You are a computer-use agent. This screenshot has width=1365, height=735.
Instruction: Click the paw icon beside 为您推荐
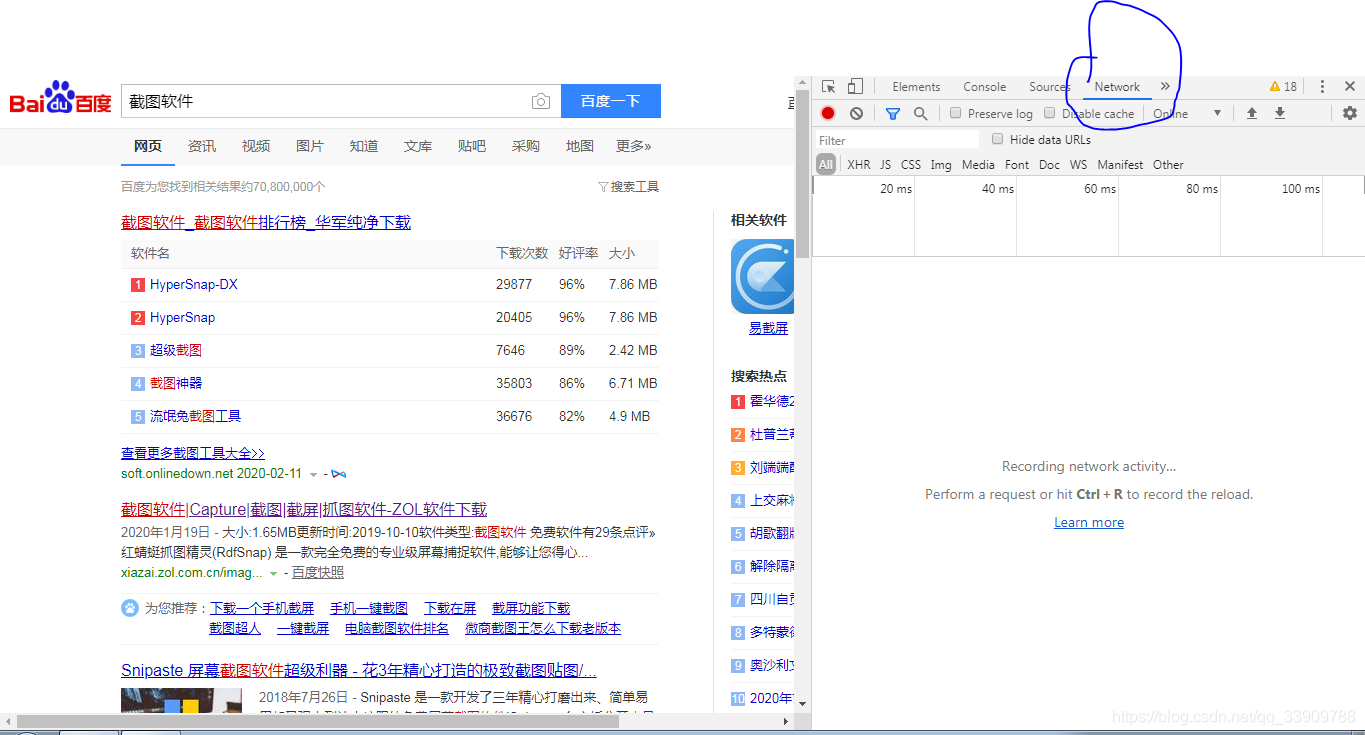click(x=130, y=608)
